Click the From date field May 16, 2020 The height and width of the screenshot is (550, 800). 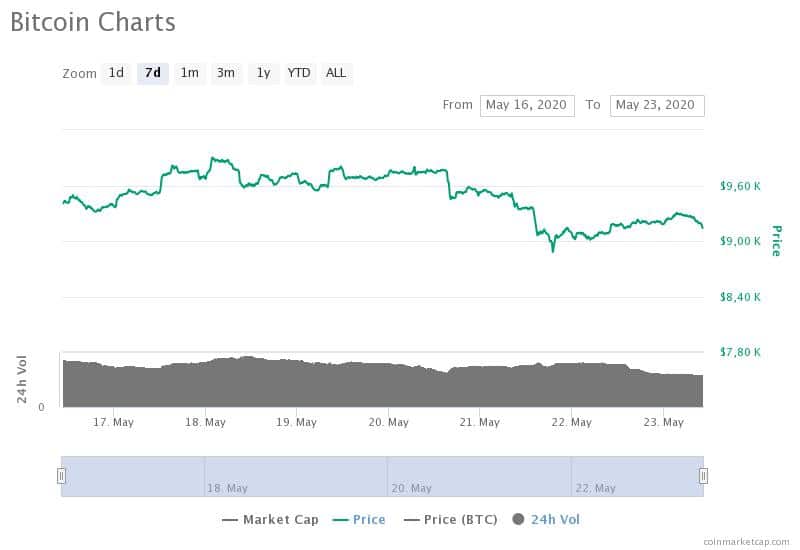(x=527, y=106)
